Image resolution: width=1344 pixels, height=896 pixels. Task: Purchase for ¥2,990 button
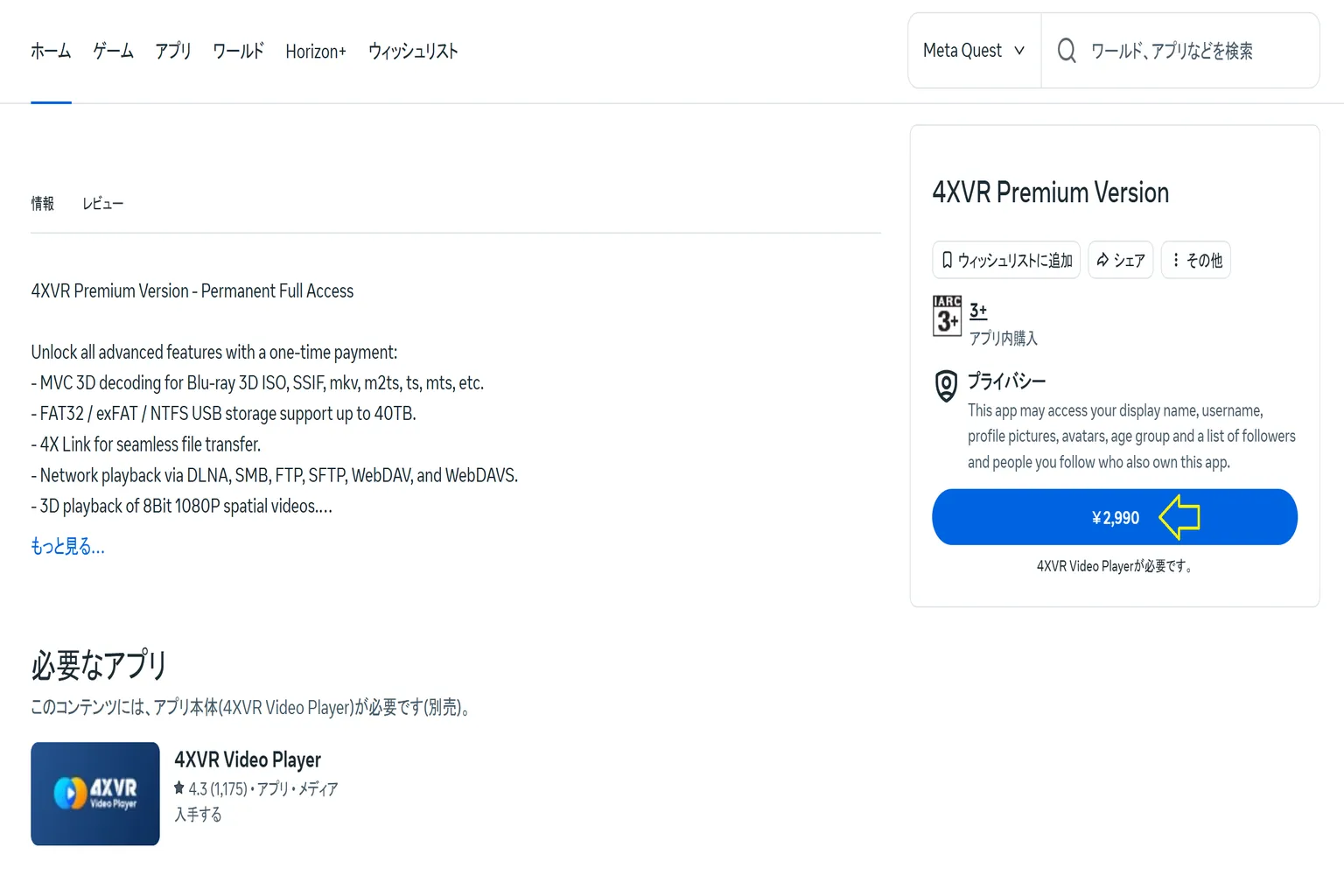click(x=1115, y=517)
